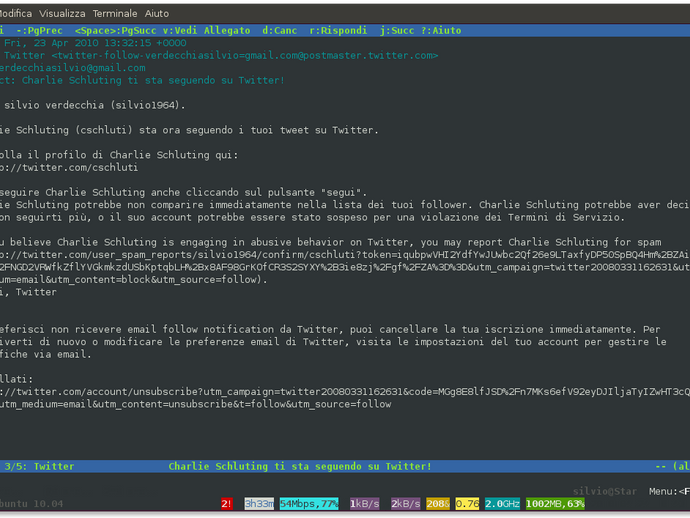Click the 3h33m battery time indicator

click(259, 504)
